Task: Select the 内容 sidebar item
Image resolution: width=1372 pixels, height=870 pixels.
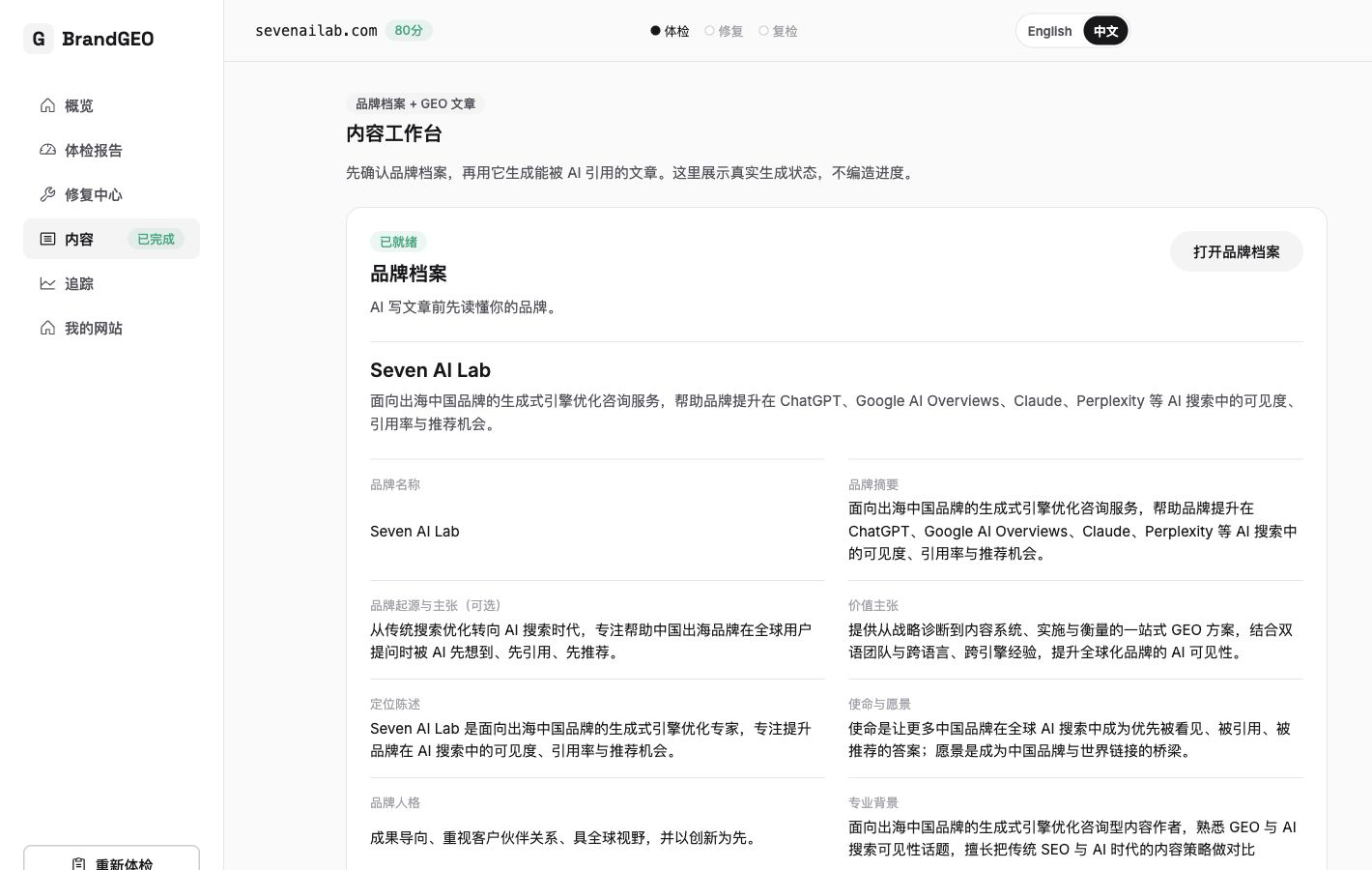Action: pos(111,239)
